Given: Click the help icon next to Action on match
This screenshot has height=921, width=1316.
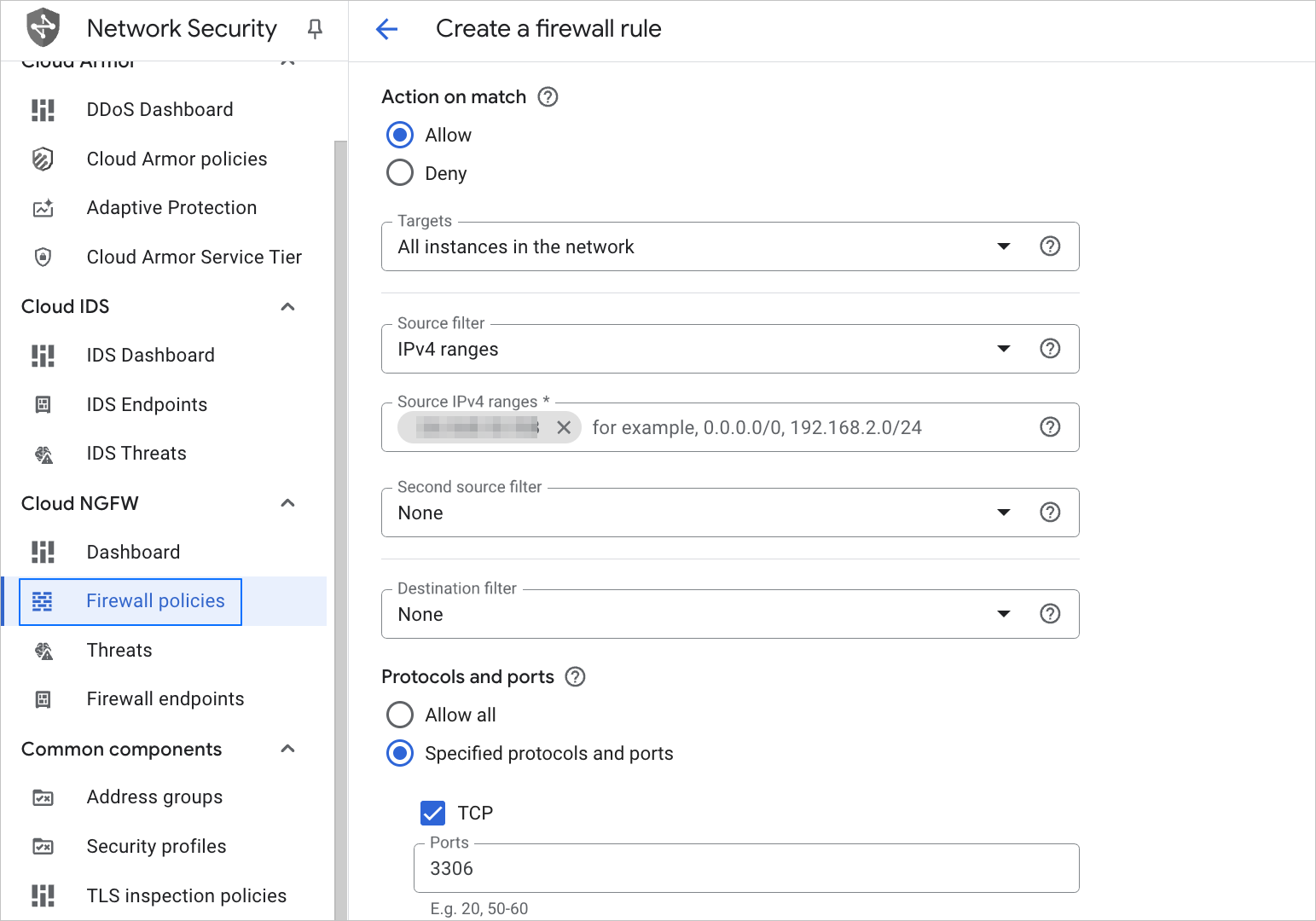Looking at the screenshot, I should point(548,97).
